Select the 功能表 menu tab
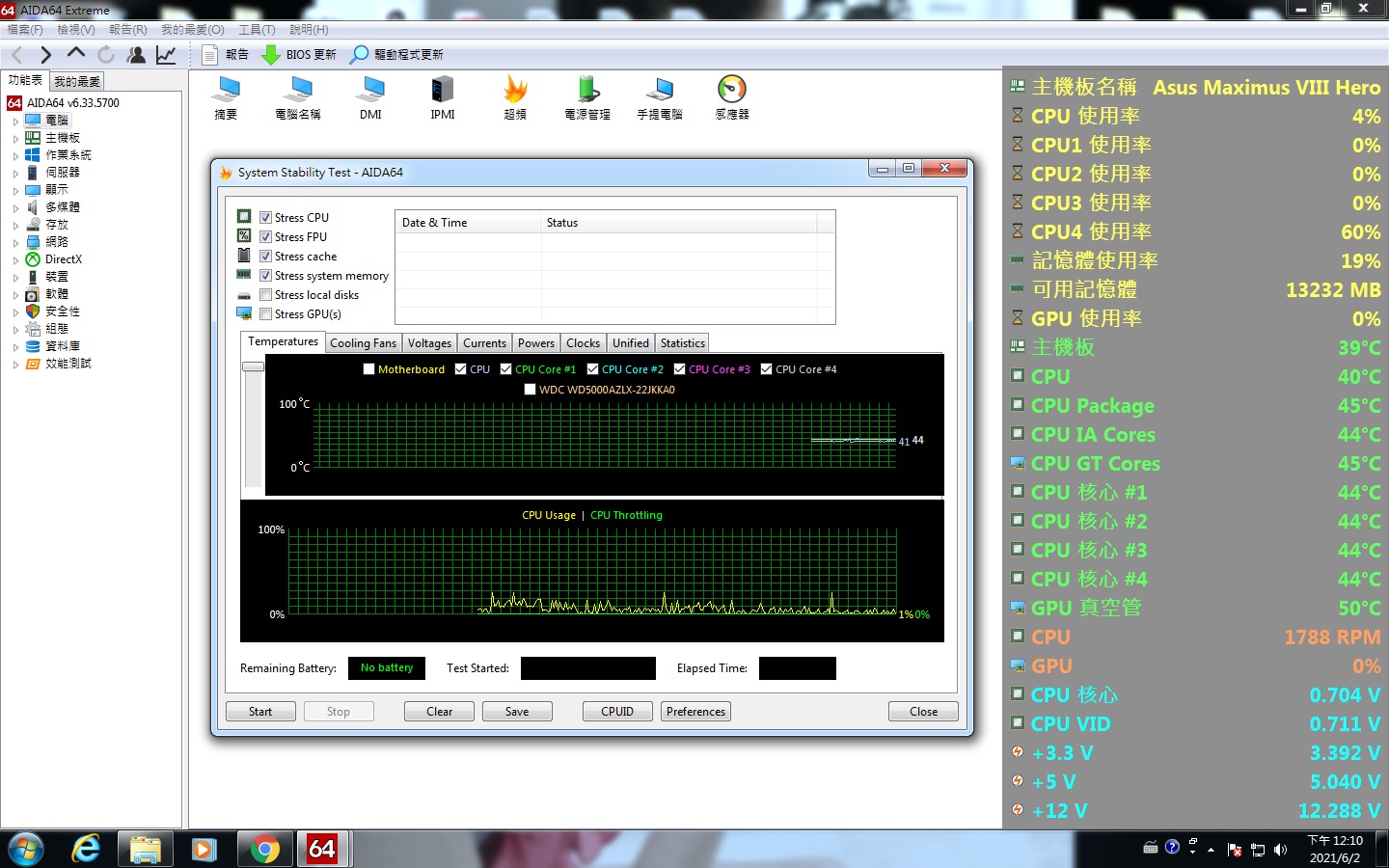1389x868 pixels. coord(25,81)
